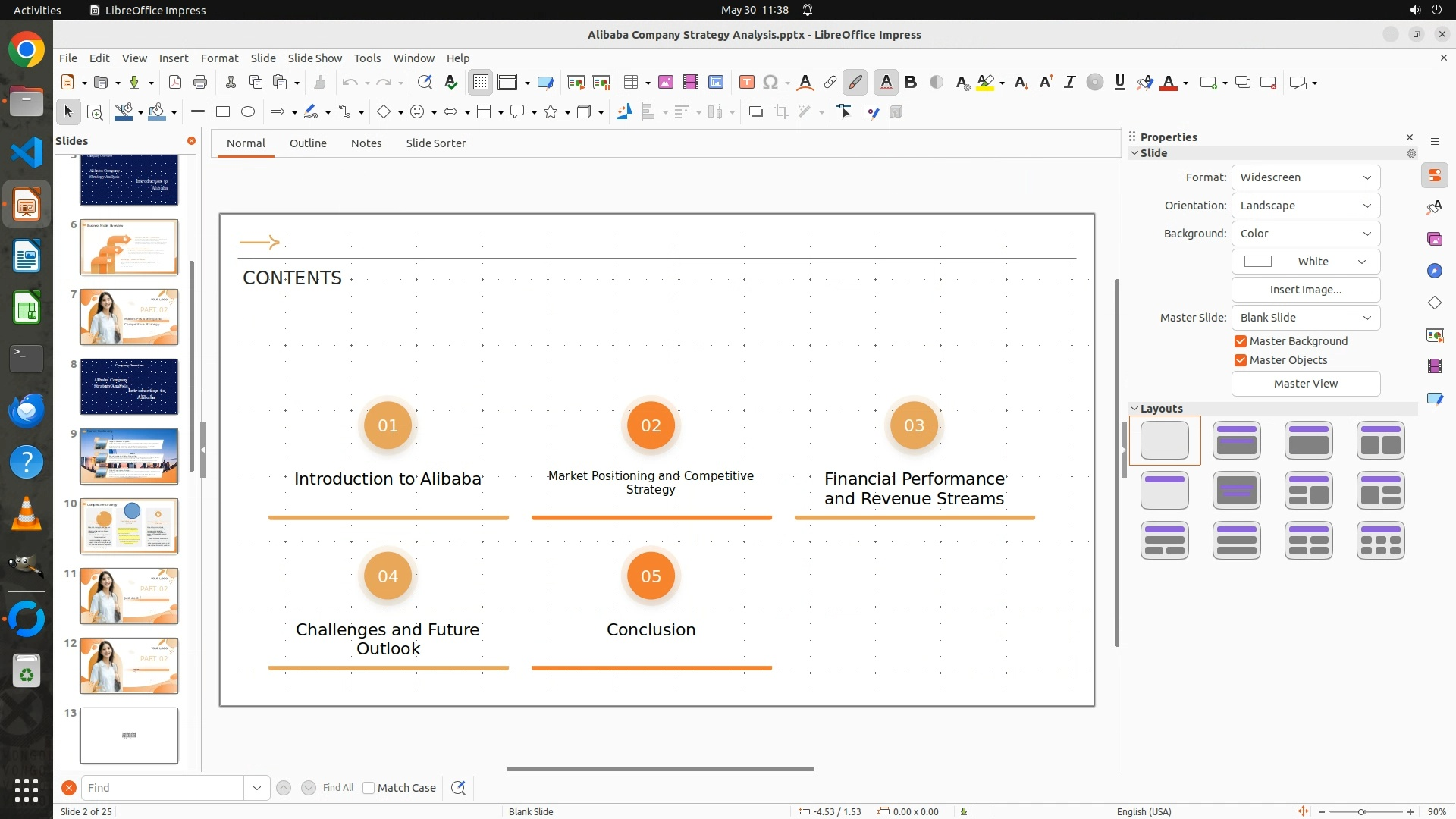
Task: Click the Master View button
Action: tap(1305, 384)
